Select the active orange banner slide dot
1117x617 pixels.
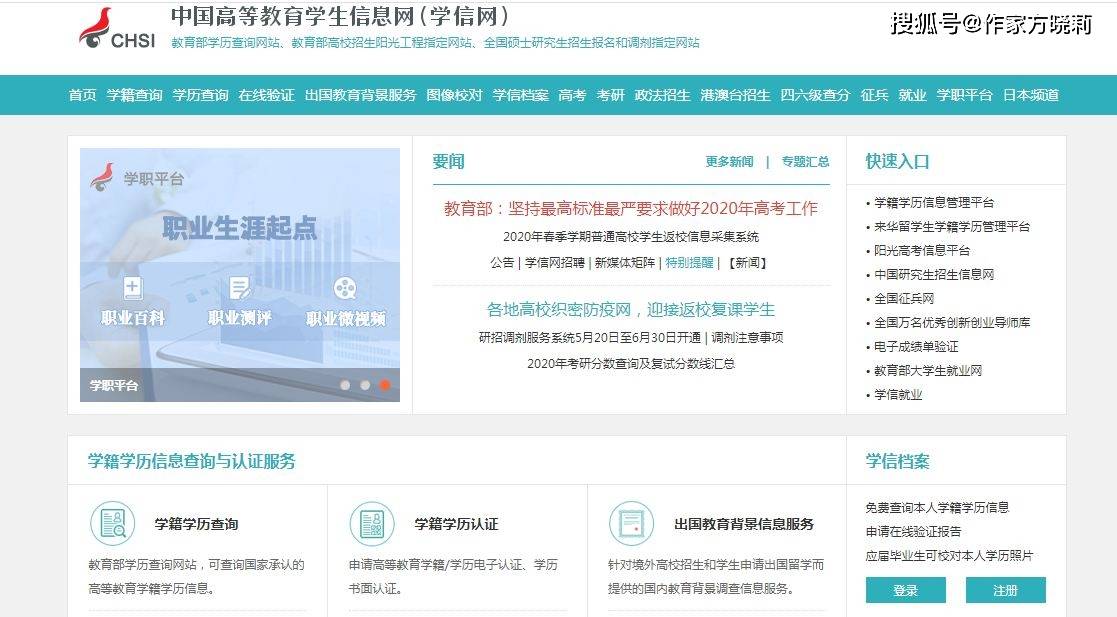coord(385,385)
